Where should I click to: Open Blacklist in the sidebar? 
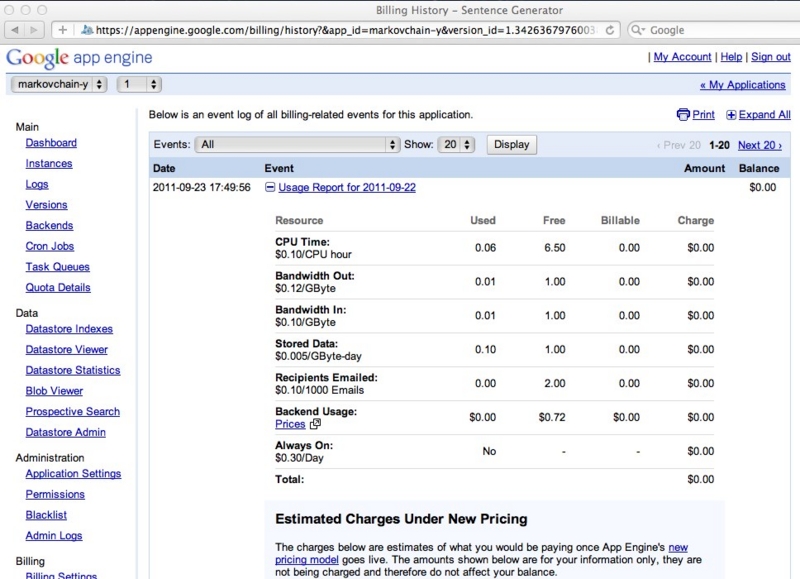(46, 515)
